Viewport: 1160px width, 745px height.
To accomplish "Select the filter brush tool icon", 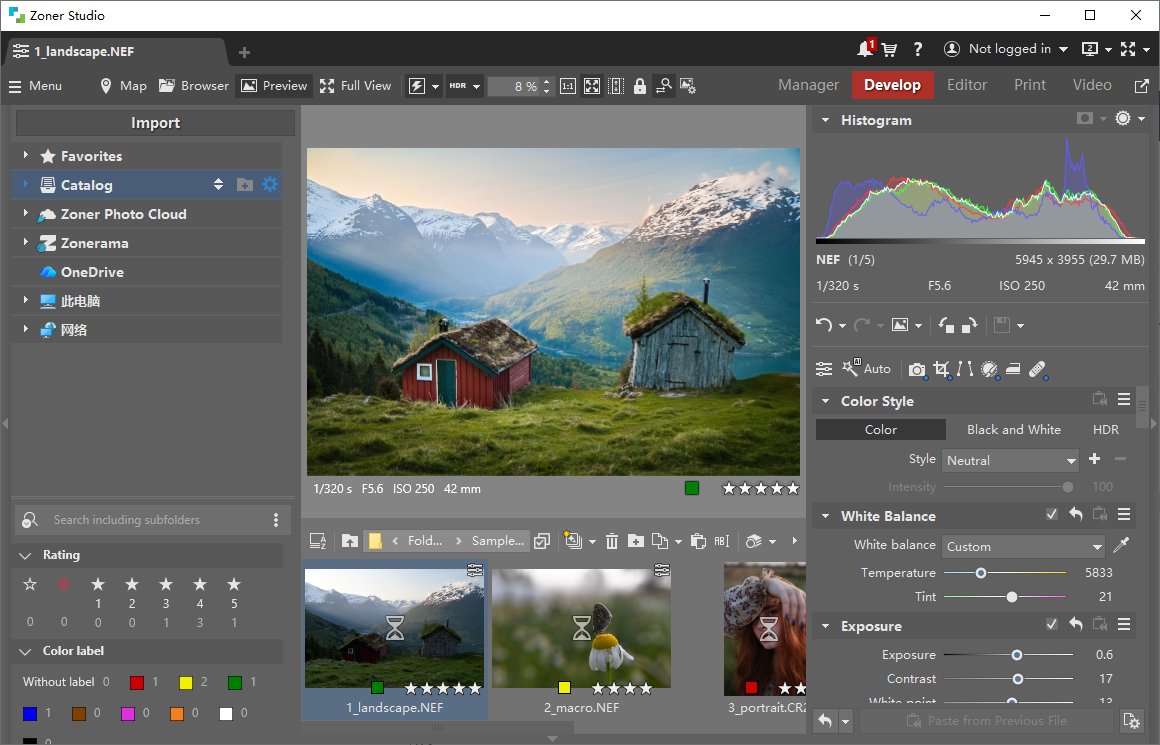I will coord(989,369).
